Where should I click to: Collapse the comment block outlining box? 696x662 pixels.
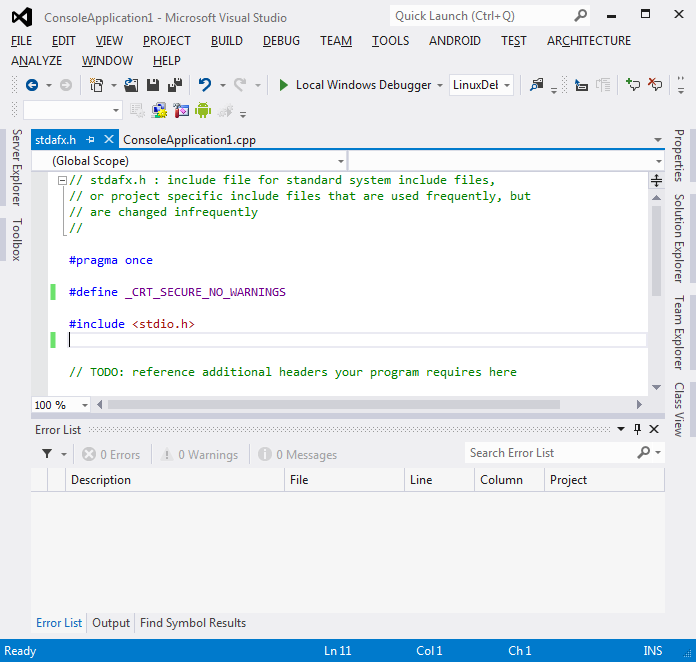[x=62, y=180]
